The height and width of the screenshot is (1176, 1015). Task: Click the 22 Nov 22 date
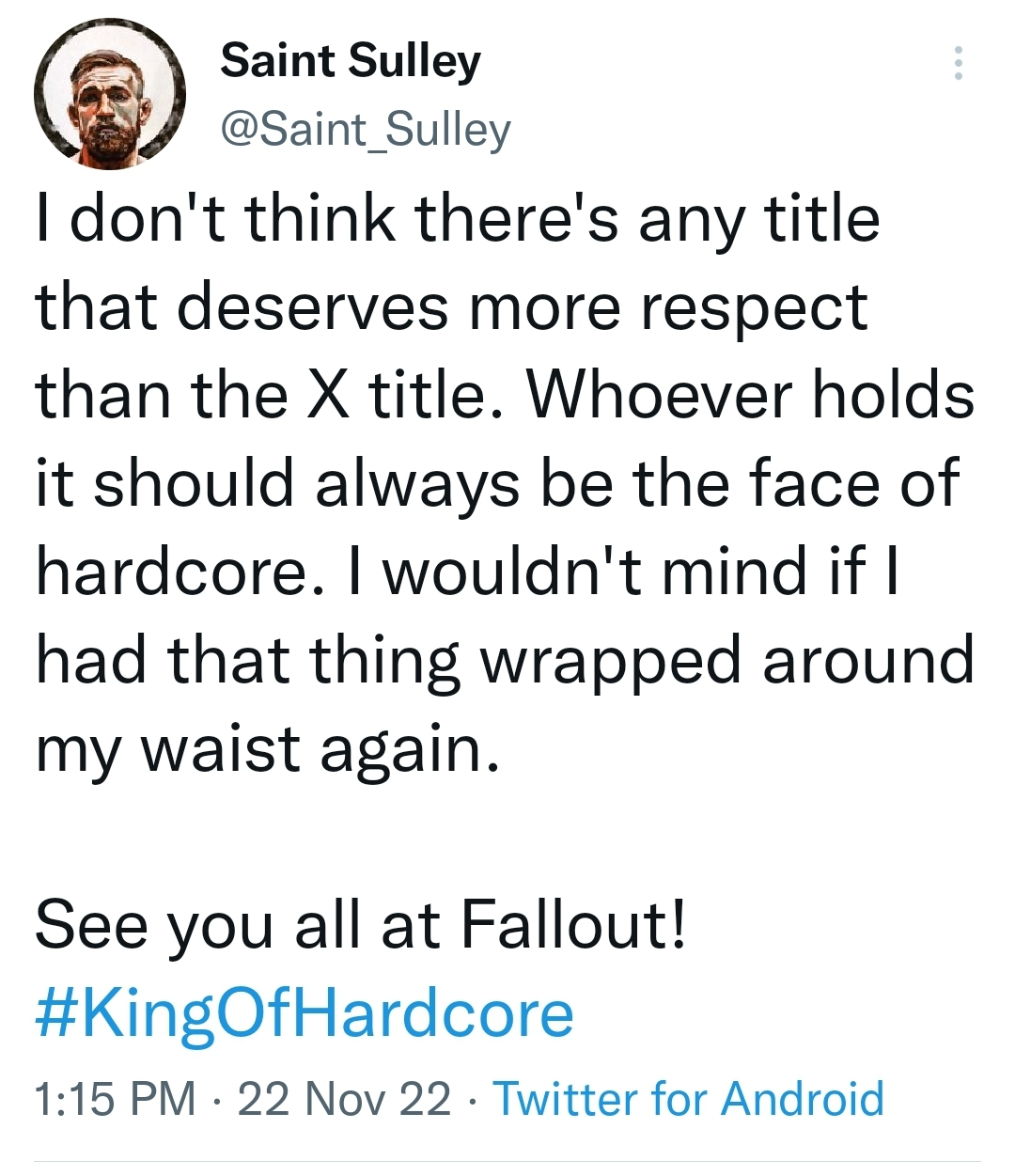pos(344,1098)
